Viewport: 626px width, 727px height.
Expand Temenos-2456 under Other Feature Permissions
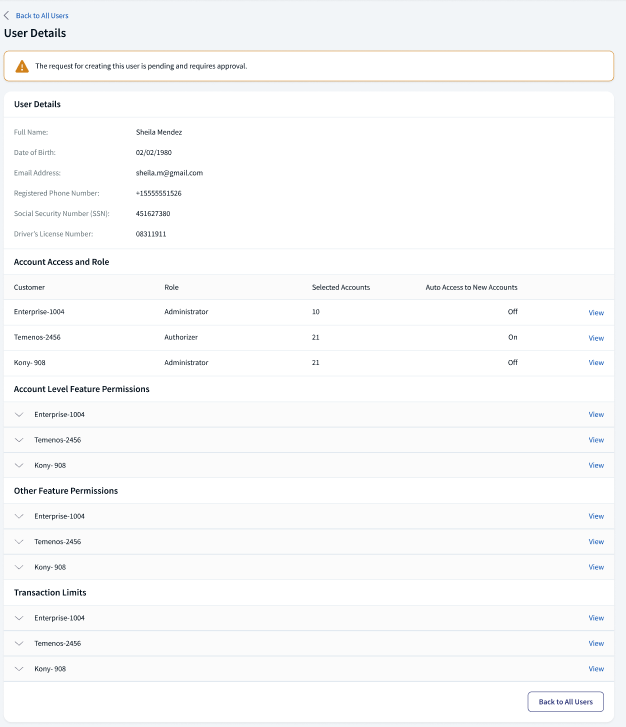19,542
